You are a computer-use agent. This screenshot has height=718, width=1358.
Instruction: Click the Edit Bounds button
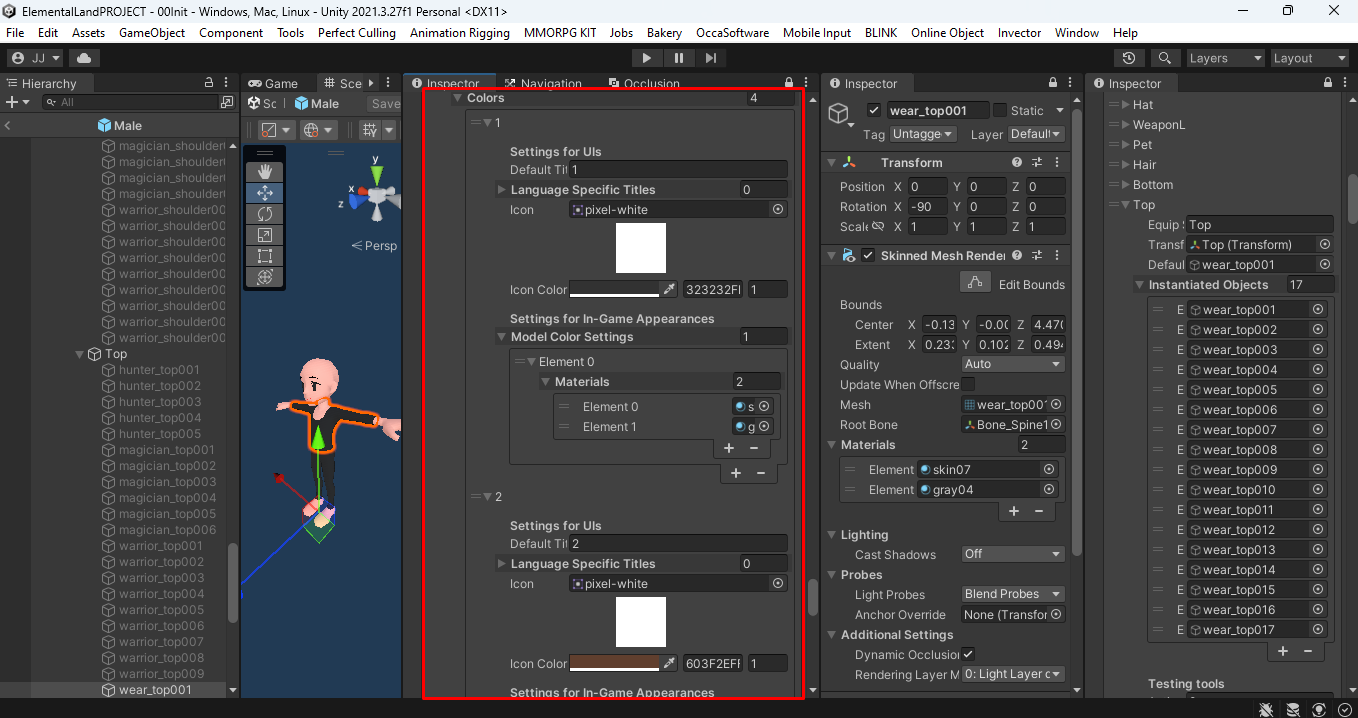click(x=975, y=282)
